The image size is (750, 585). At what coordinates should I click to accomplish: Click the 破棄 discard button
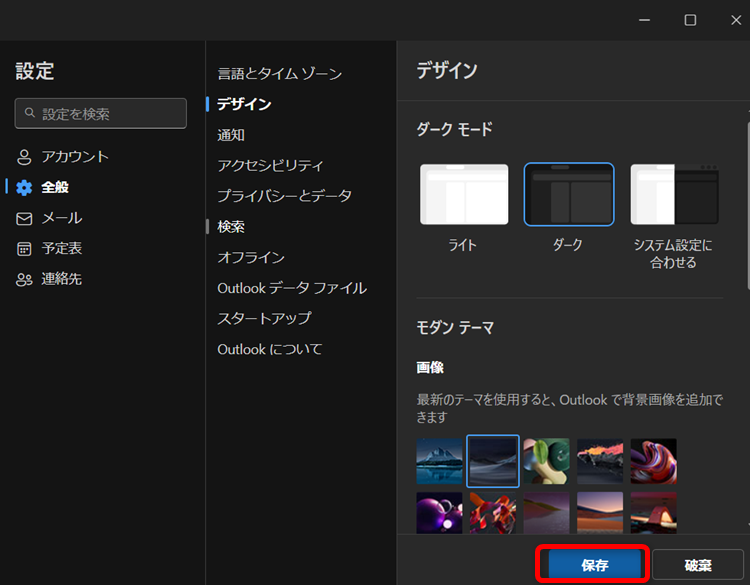click(698, 565)
